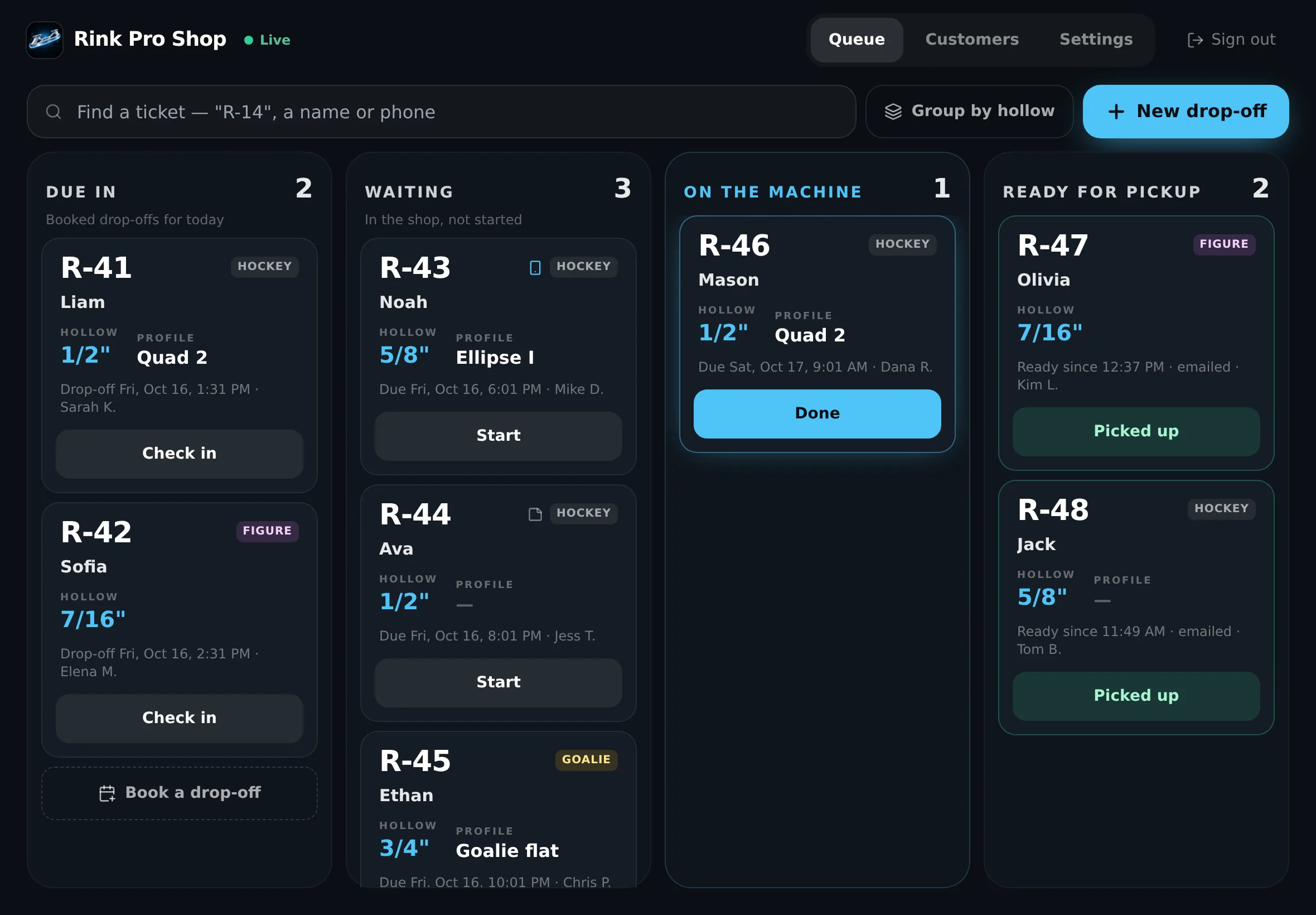
Task: Focus the Find a ticket search field
Action: [441, 112]
